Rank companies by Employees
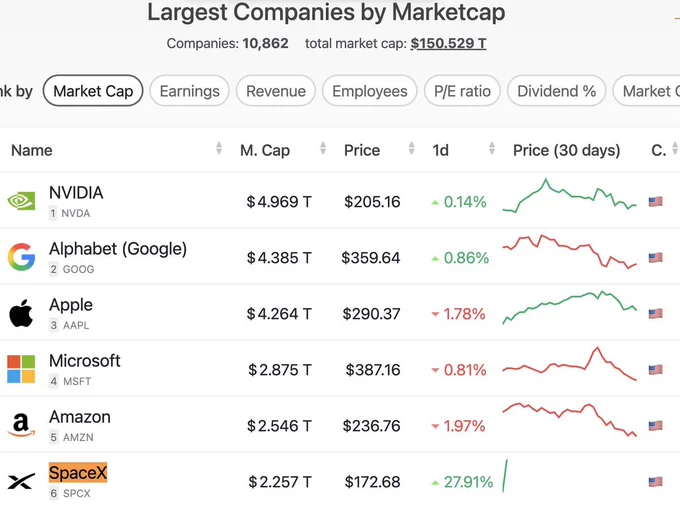Viewport: 680px width, 505px height. 369,91
